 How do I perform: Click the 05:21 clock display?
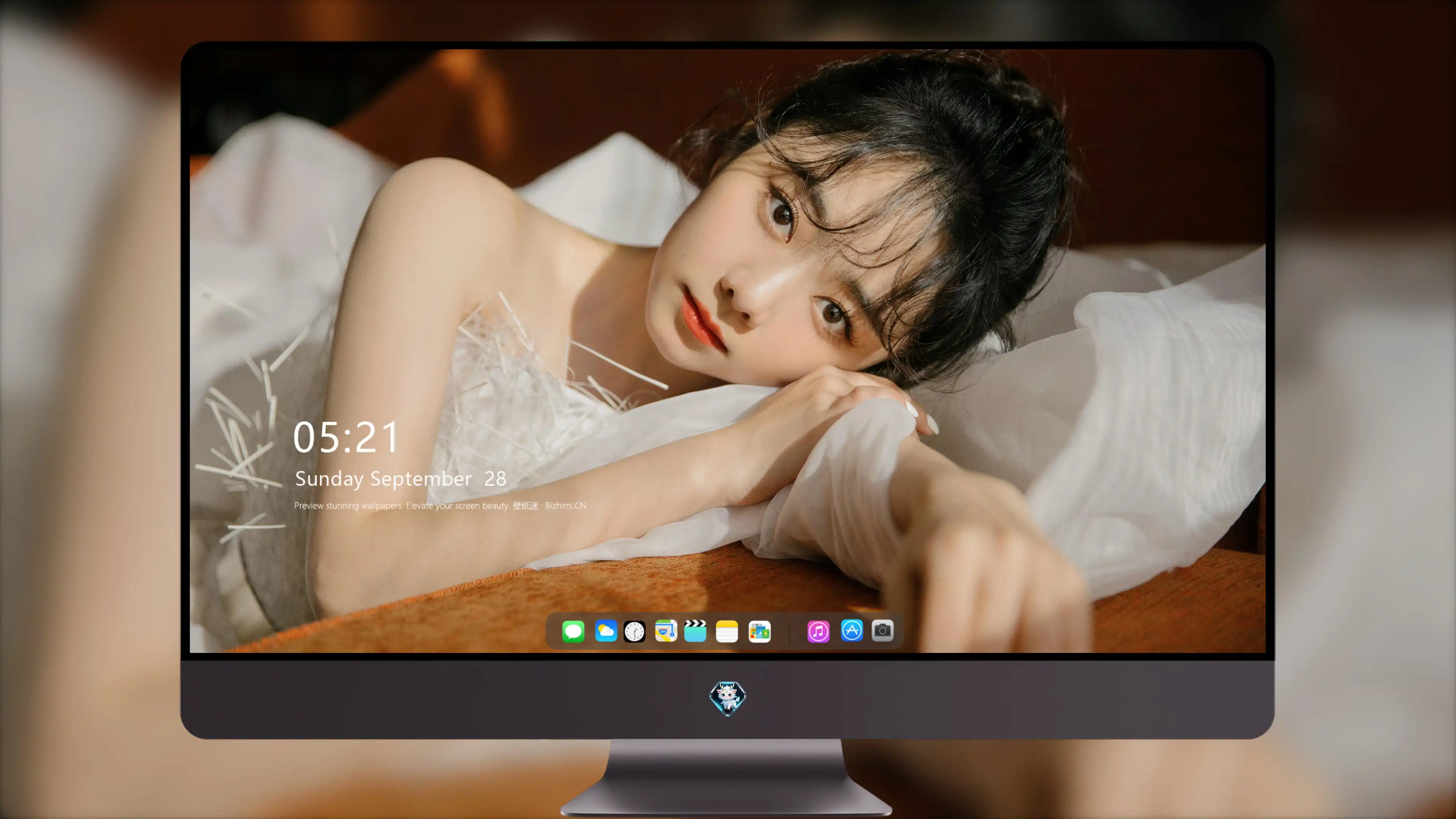click(345, 438)
